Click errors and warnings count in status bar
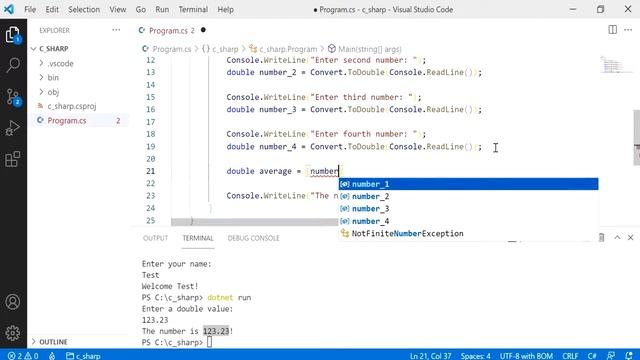The height and width of the screenshot is (360, 640). point(23,356)
